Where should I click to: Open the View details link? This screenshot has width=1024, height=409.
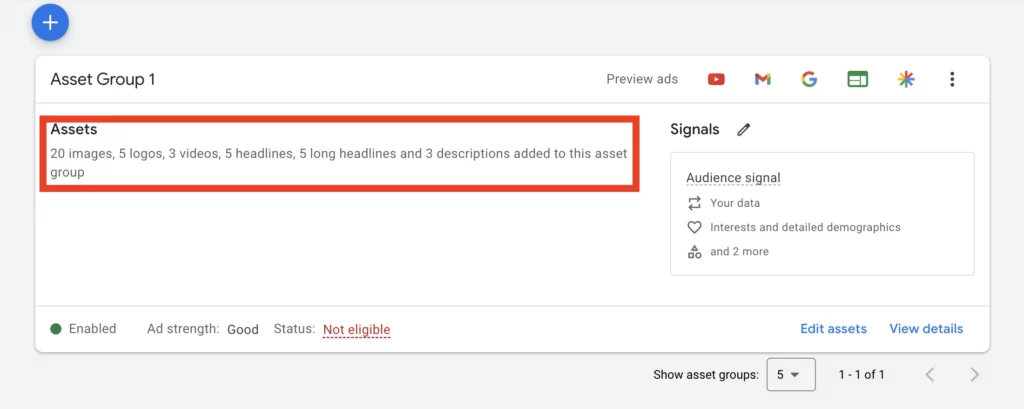click(926, 329)
